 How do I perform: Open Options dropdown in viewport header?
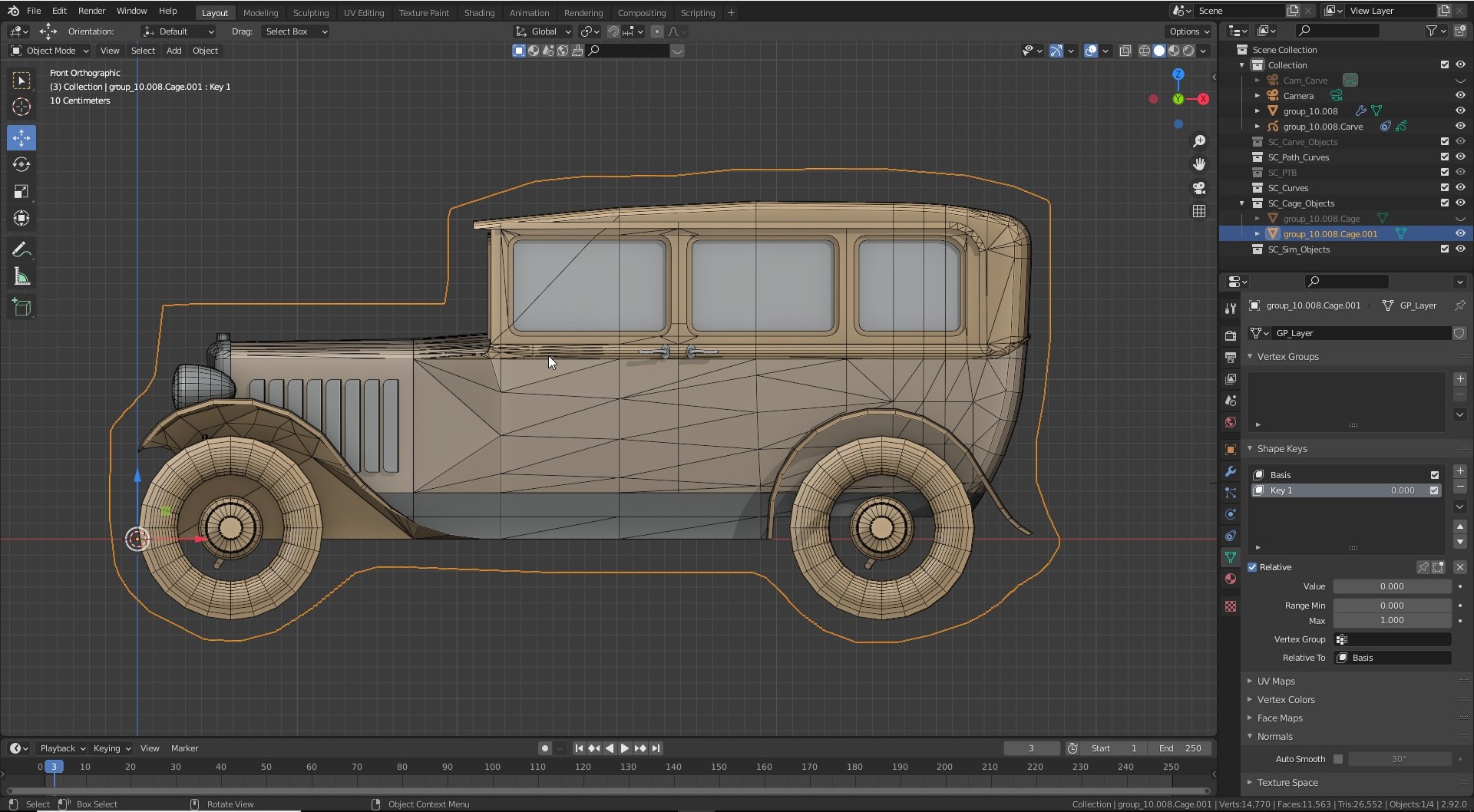pyautogui.click(x=1188, y=31)
